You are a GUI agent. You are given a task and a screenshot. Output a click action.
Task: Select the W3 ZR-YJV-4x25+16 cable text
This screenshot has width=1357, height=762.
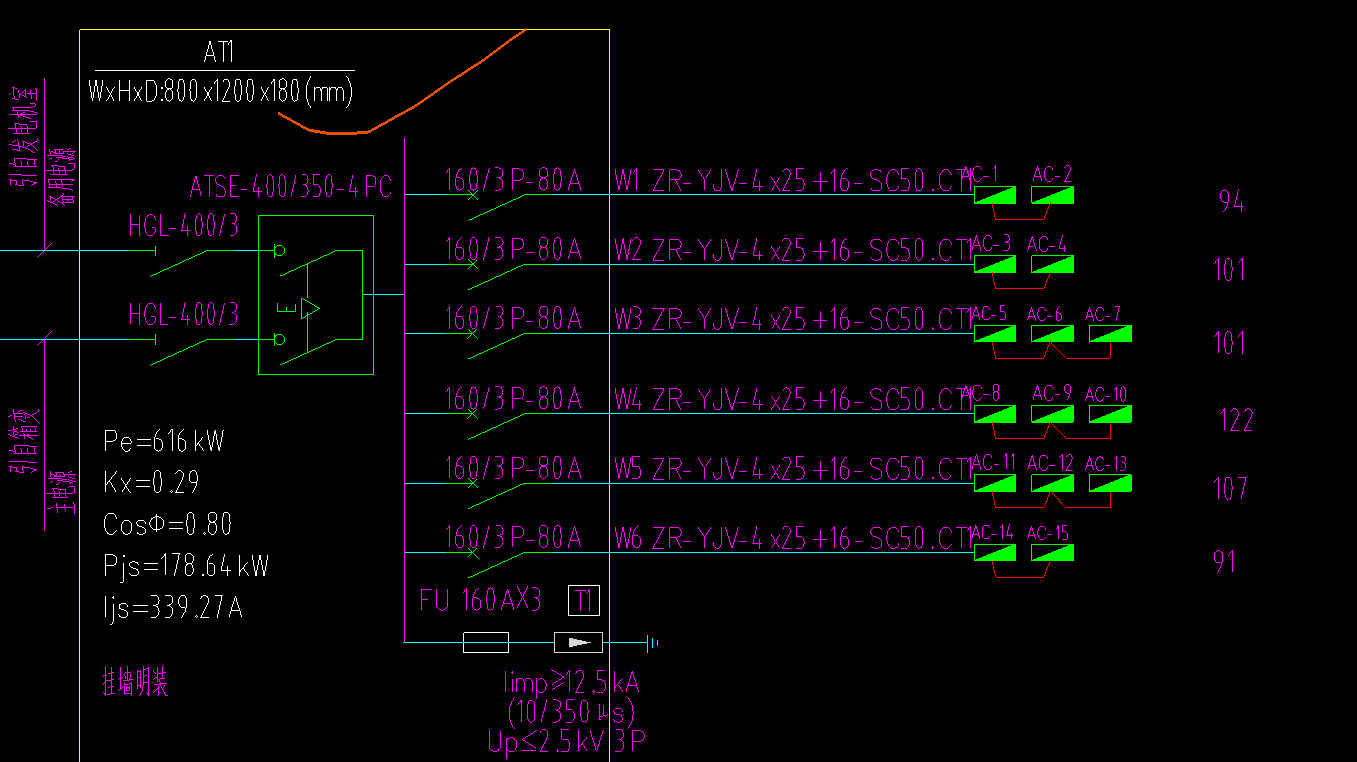click(x=793, y=319)
